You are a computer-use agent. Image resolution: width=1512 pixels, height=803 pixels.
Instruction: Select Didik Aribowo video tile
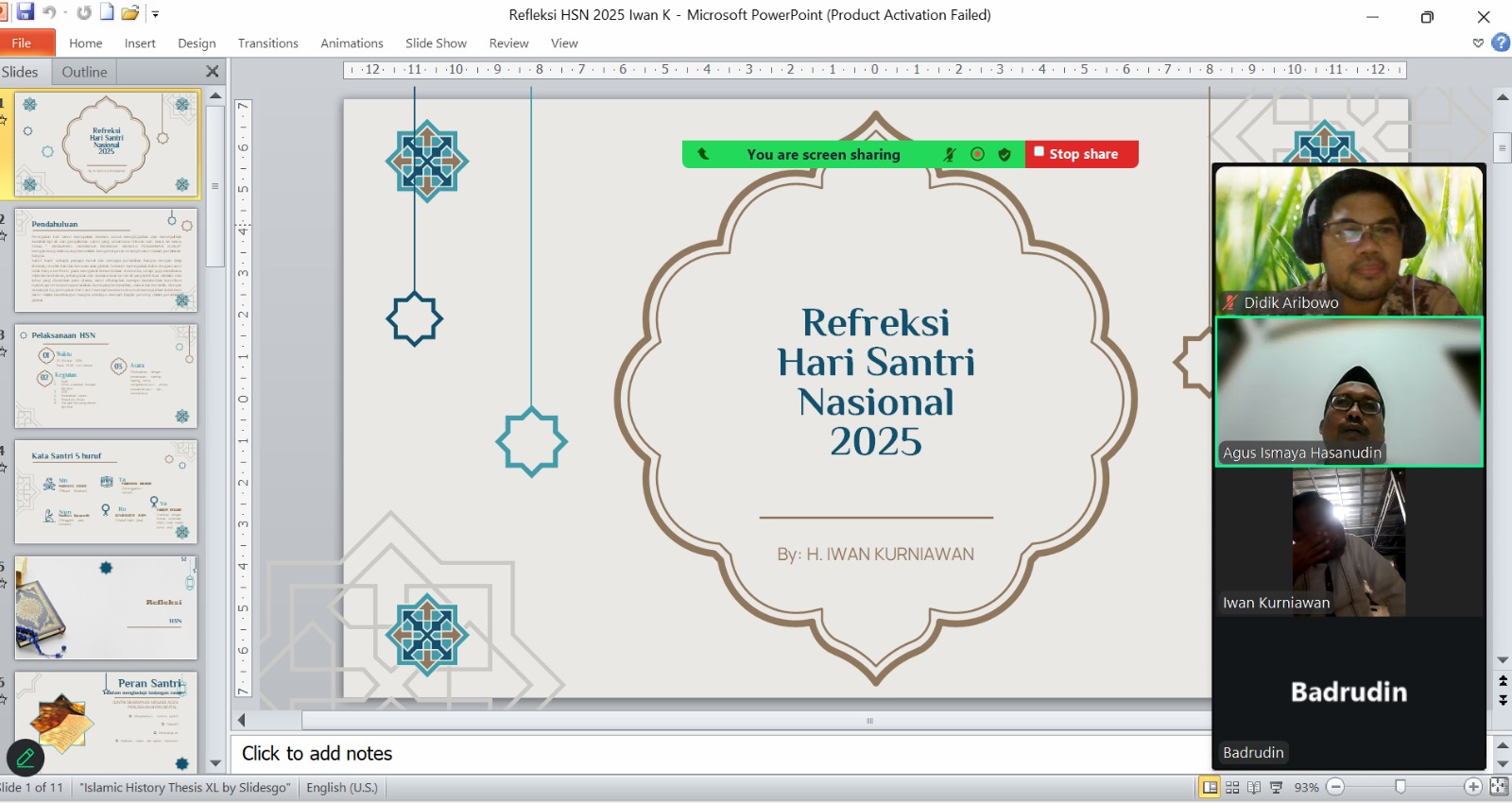pyautogui.click(x=1349, y=241)
